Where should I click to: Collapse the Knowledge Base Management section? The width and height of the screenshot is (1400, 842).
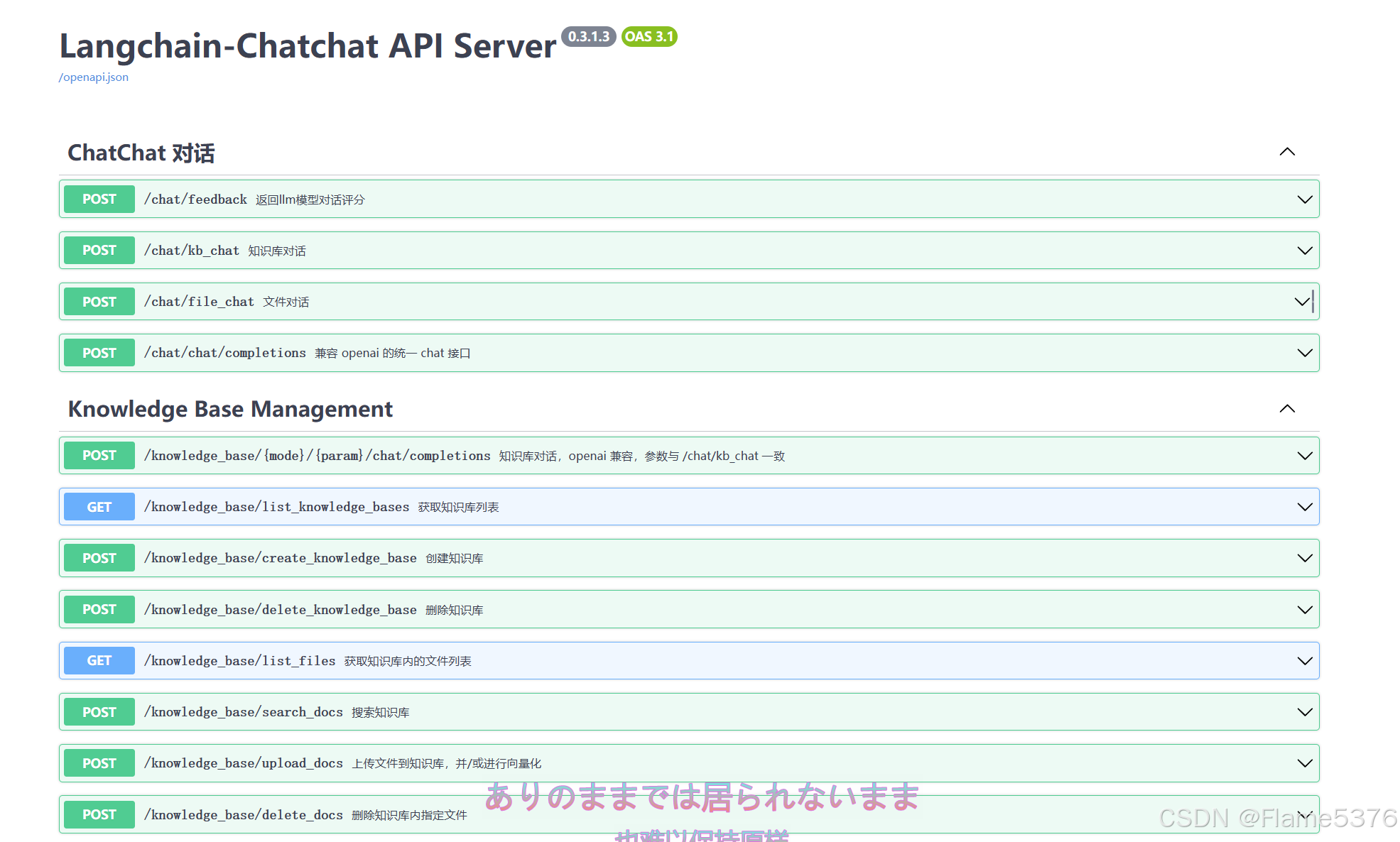pos(1286,409)
